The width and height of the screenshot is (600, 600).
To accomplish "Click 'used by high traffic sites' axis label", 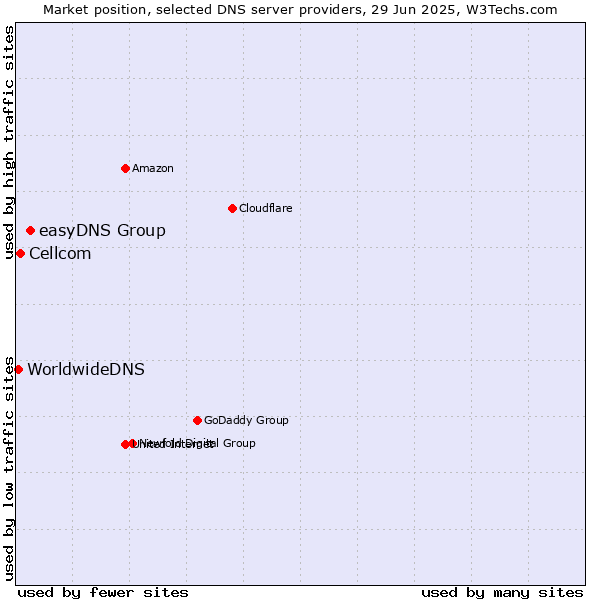I will (8, 142).
